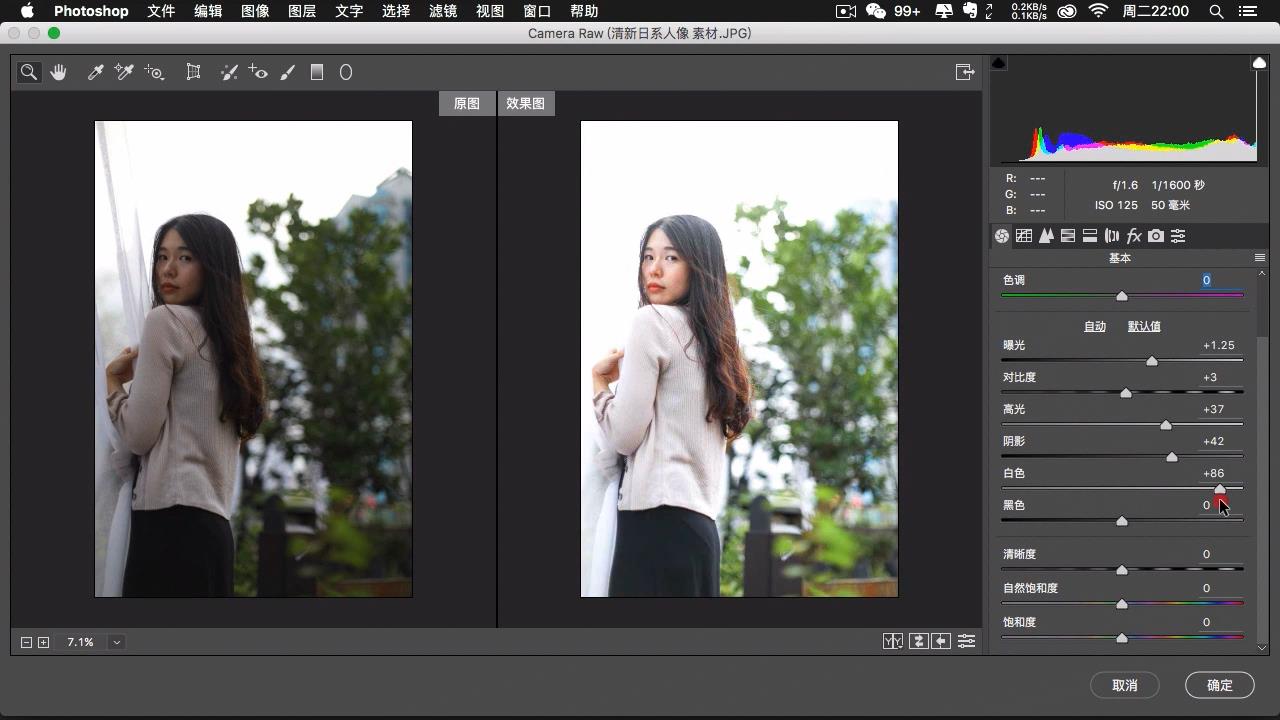Open the Presets panel icon
The width and height of the screenshot is (1280, 720).
coord(1178,236)
